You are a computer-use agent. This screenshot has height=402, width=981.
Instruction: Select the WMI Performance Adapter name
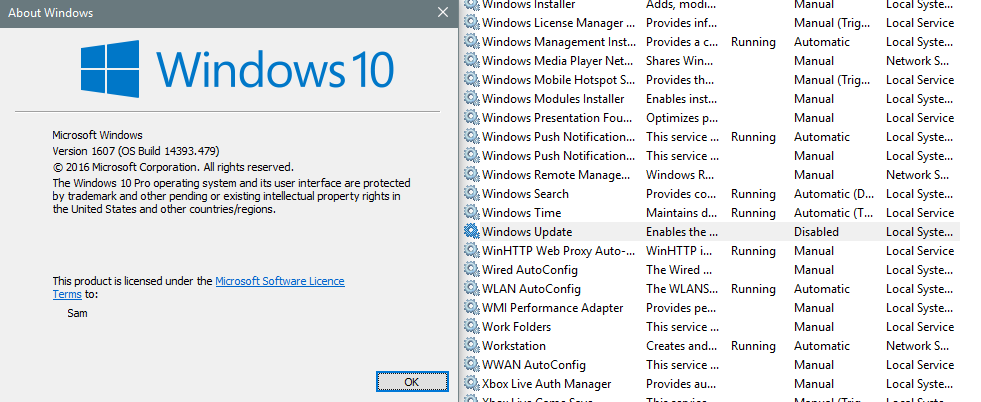point(552,308)
